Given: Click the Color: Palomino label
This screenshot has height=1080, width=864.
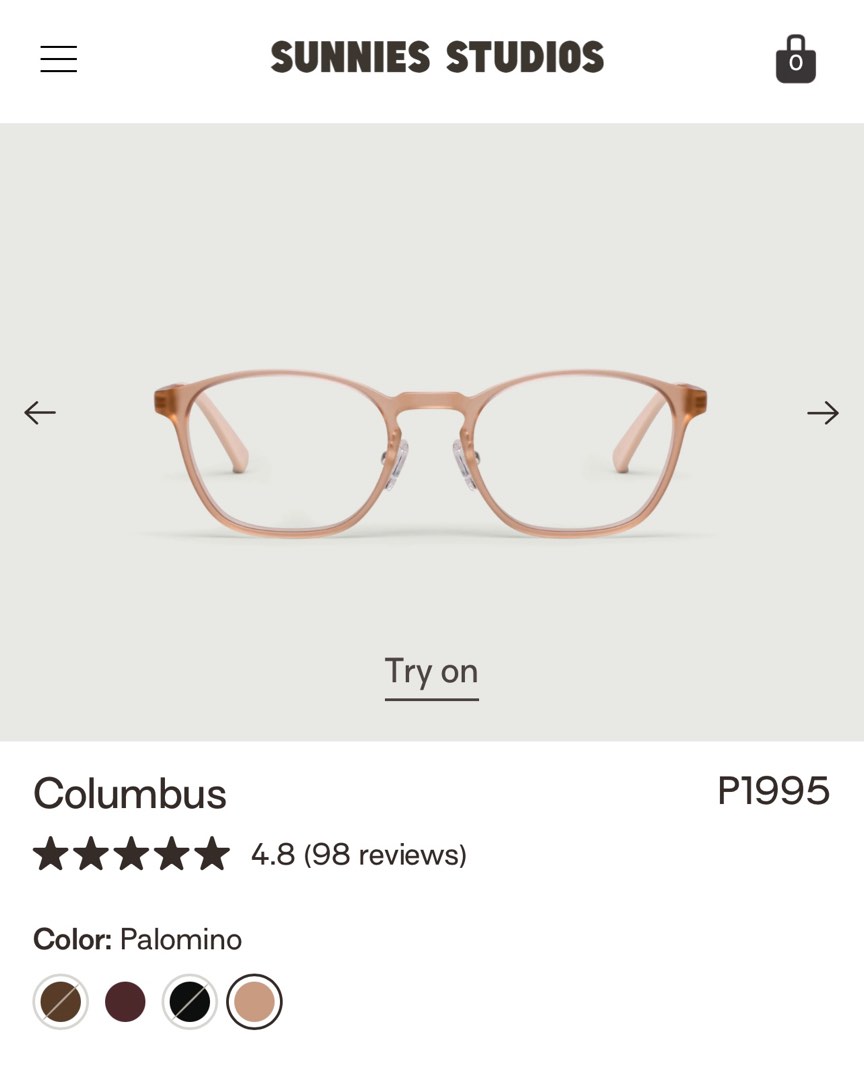Looking at the screenshot, I should coord(138,939).
